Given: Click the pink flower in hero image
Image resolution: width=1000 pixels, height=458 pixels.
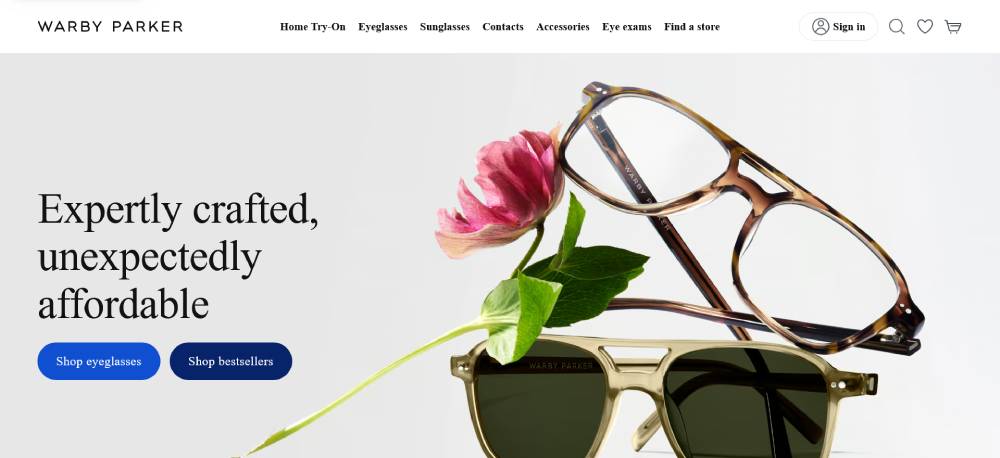Looking at the screenshot, I should [501, 191].
